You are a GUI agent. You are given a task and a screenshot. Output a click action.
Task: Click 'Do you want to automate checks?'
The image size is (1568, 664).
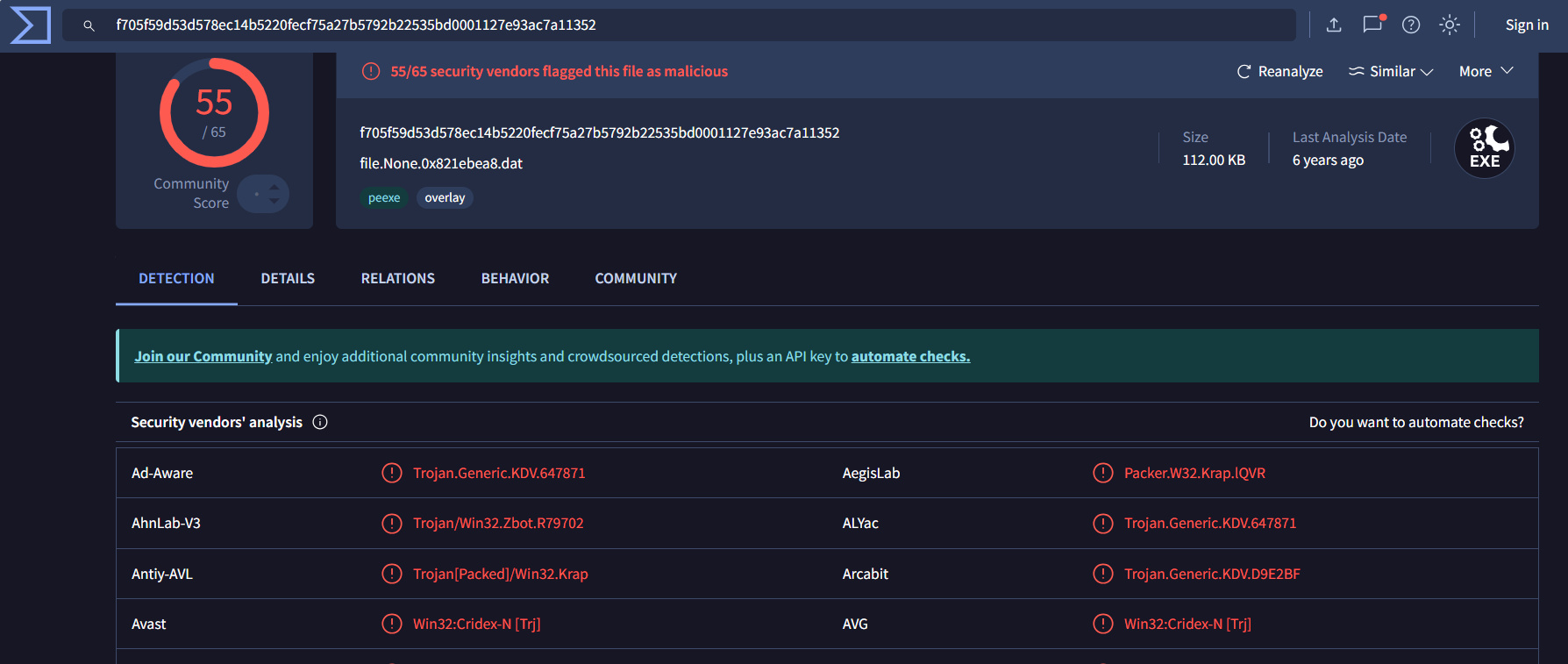[x=1416, y=422]
